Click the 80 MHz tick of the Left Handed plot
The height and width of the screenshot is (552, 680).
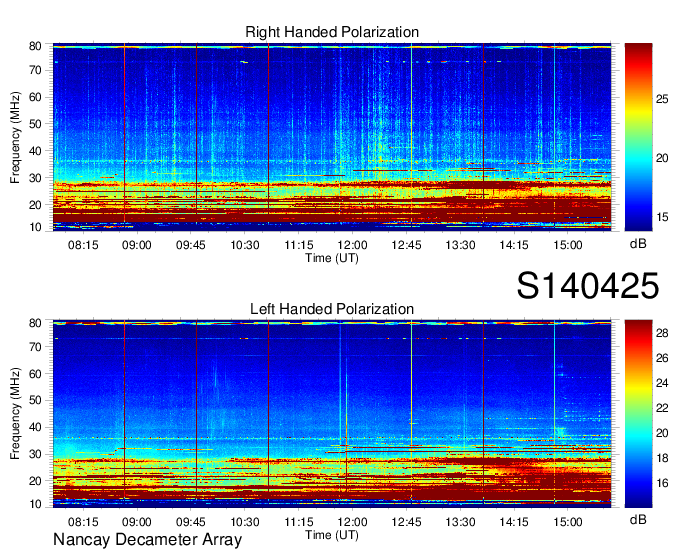(35, 323)
